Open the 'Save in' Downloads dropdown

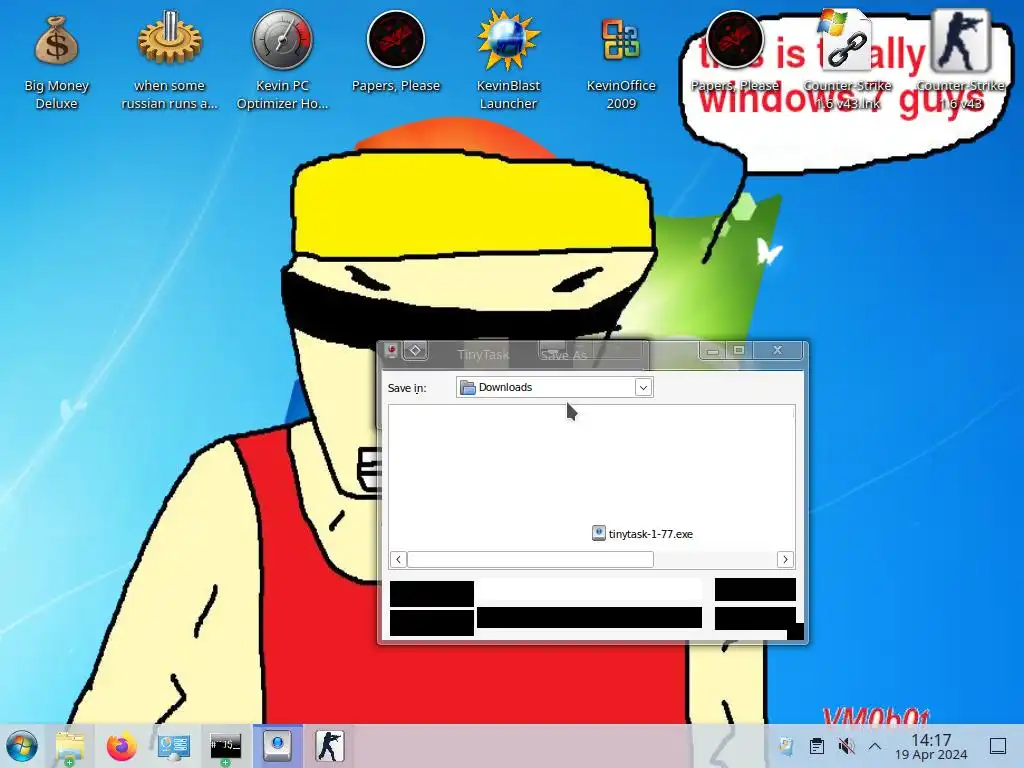554,387
